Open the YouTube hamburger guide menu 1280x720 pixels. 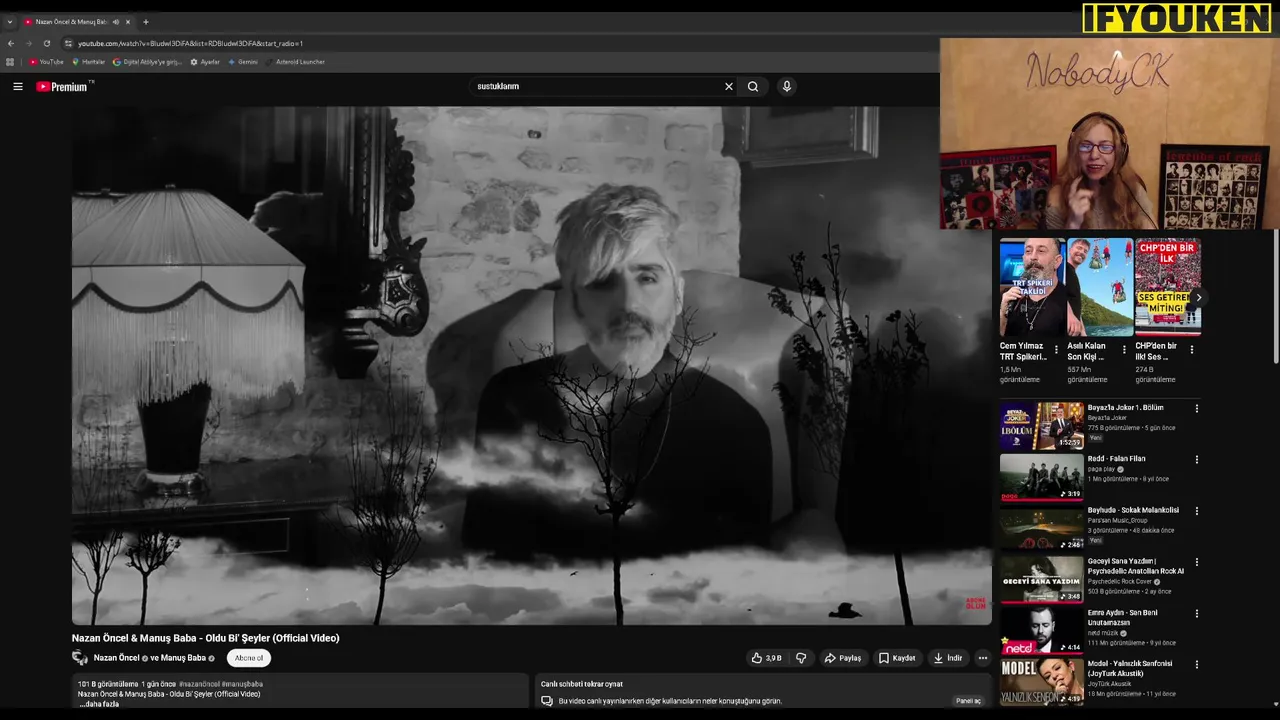click(x=17, y=87)
